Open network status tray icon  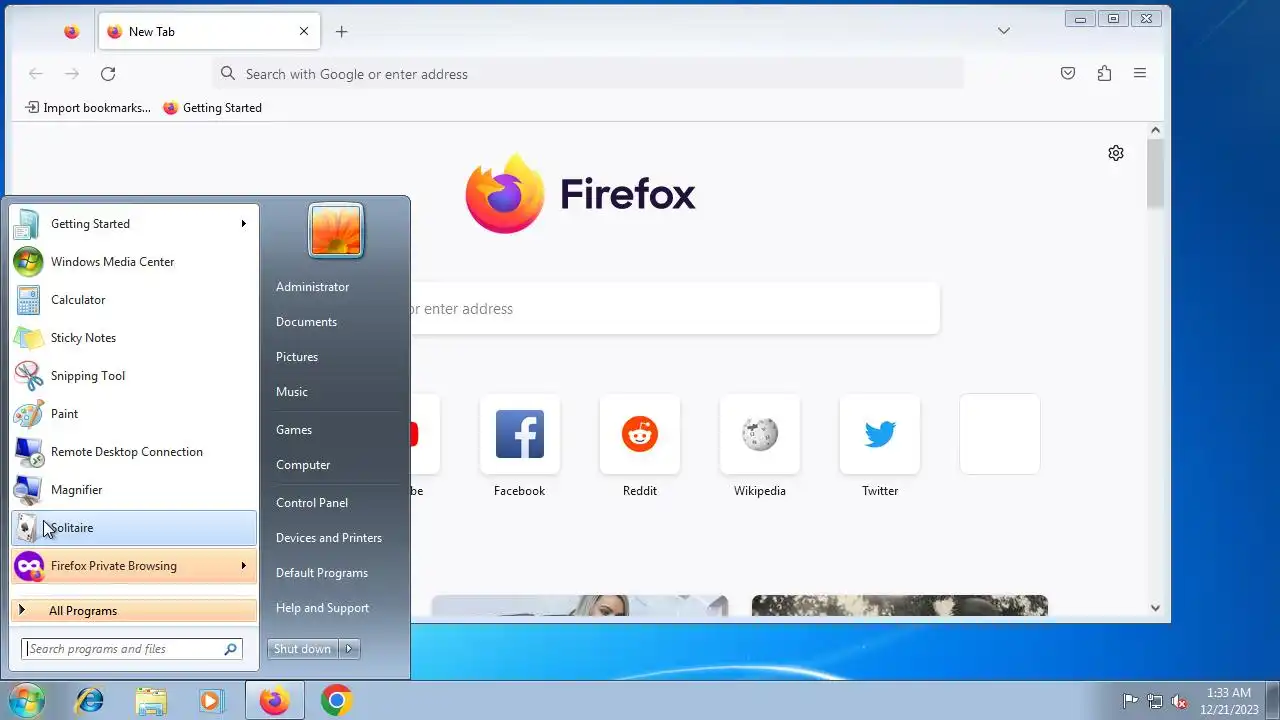point(1155,701)
